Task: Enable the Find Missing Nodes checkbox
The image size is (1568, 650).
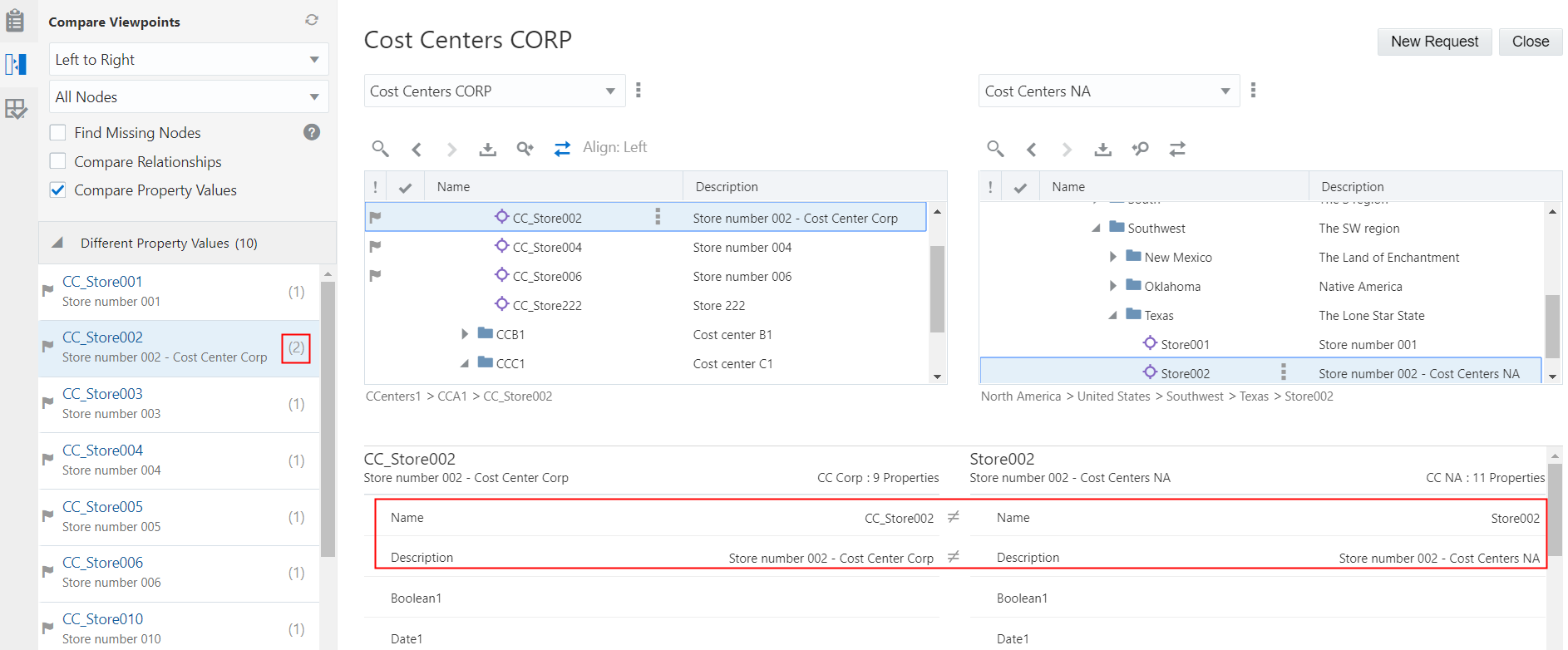Action: point(58,132)
